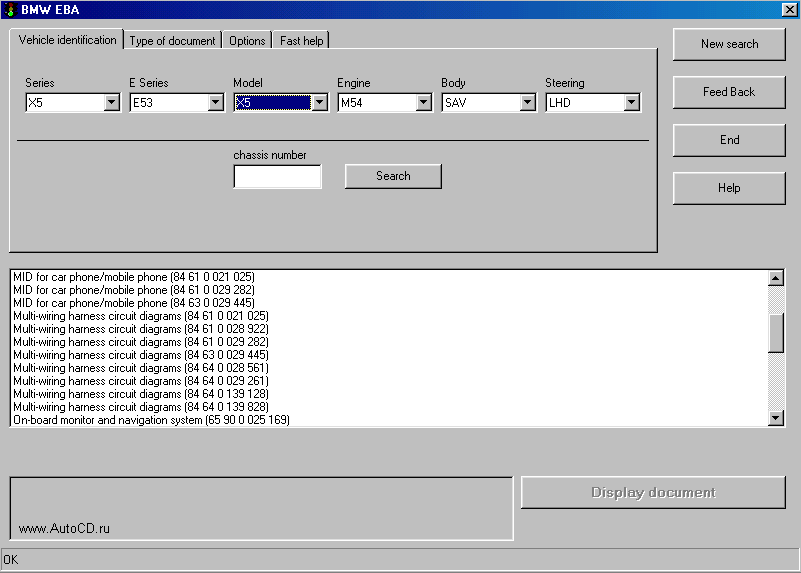Focus the chassis number input field
This screenshot has height=573, width=801.
[277, 177]
